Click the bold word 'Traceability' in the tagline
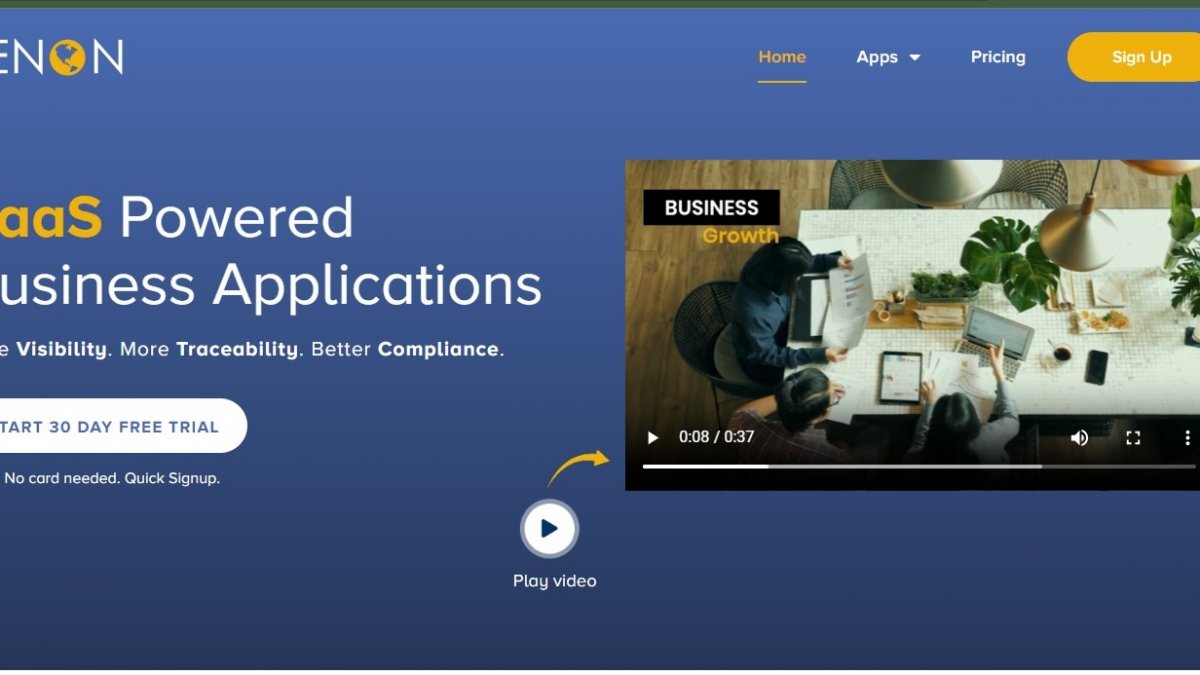Screen dimensions: 1200x675 [x=237, y=349]
